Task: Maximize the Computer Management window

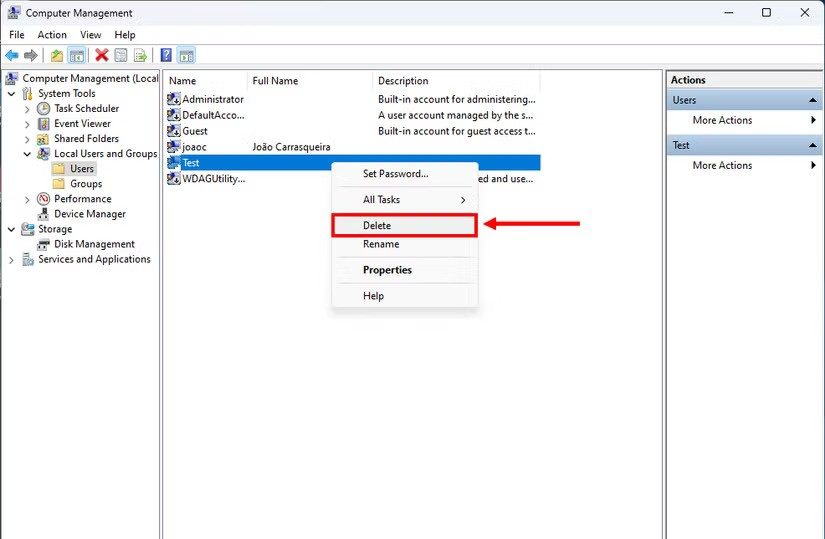Action: coord(767,13)
